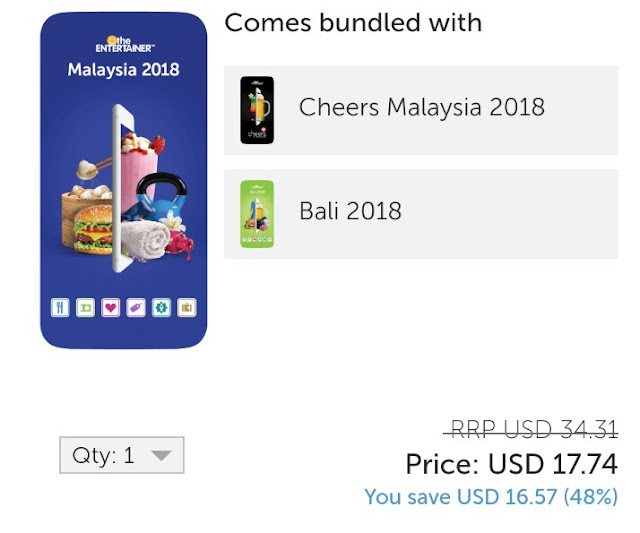
Task: Select the Qty: 1 combo box
Action: (x=122, y=455)
